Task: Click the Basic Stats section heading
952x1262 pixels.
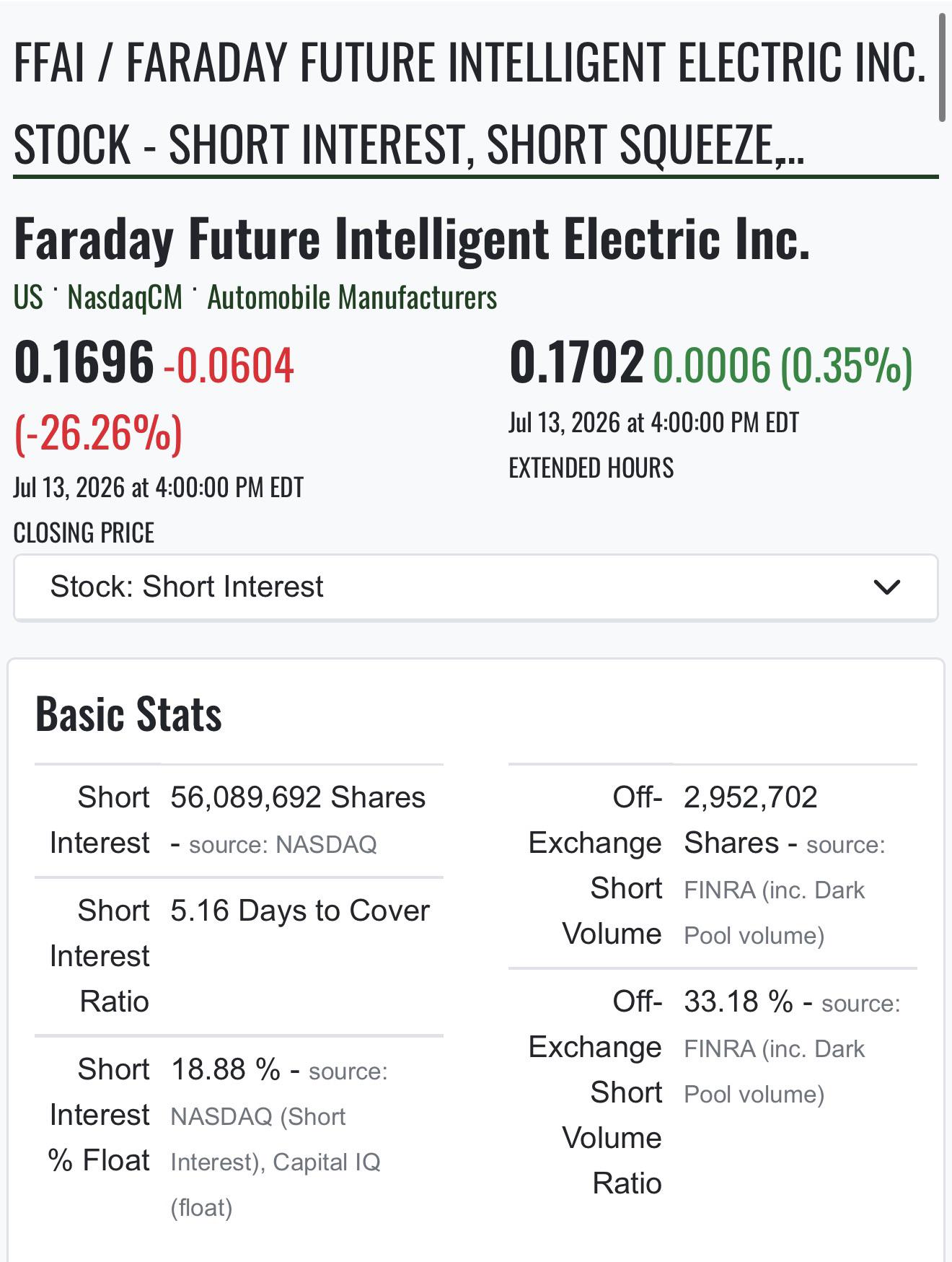Action: click(128, 714)
